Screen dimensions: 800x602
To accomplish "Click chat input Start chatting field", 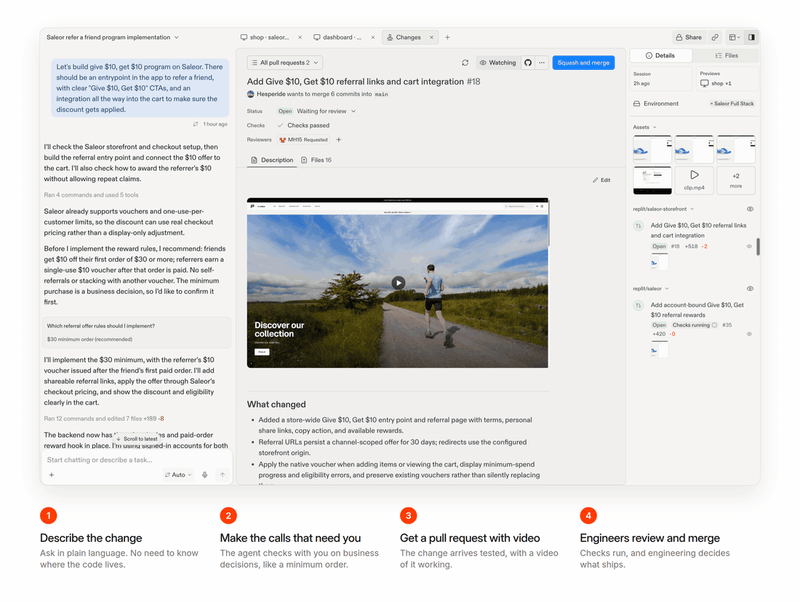I will pyautogui.click(x=137, y=460).
